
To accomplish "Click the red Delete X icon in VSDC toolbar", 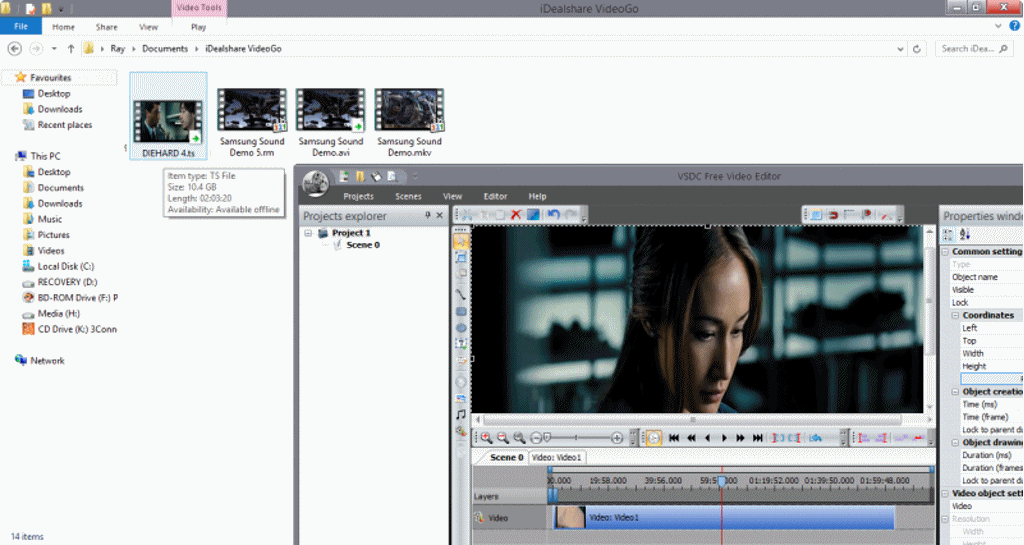I will [516, 215].
